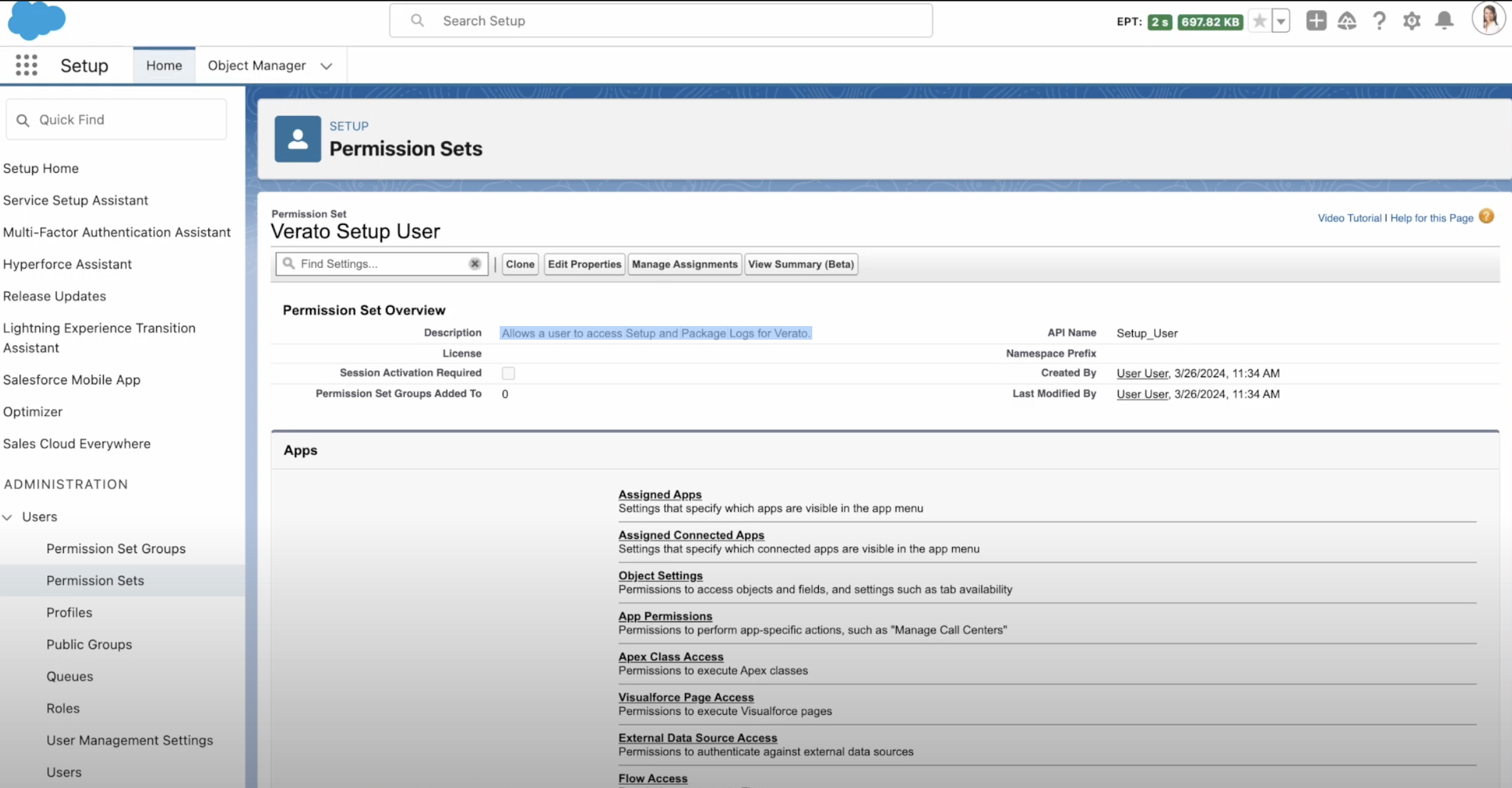Open Assigned Connected Apps link
1512x788 pixels.
pyautogui.click(x=691, y=536)
